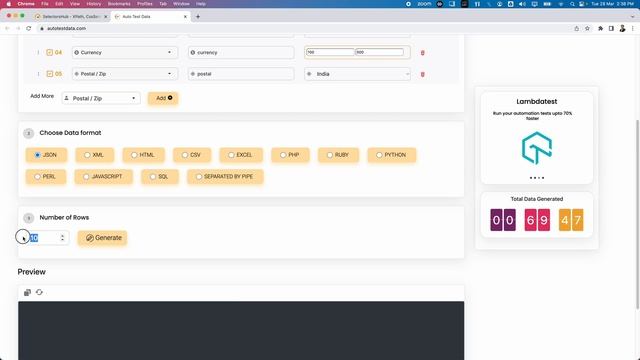The height and width of the screenshot is (360, 640).
Task: Toggle the checkbox for row 04
Action: [x=50, y=52]
